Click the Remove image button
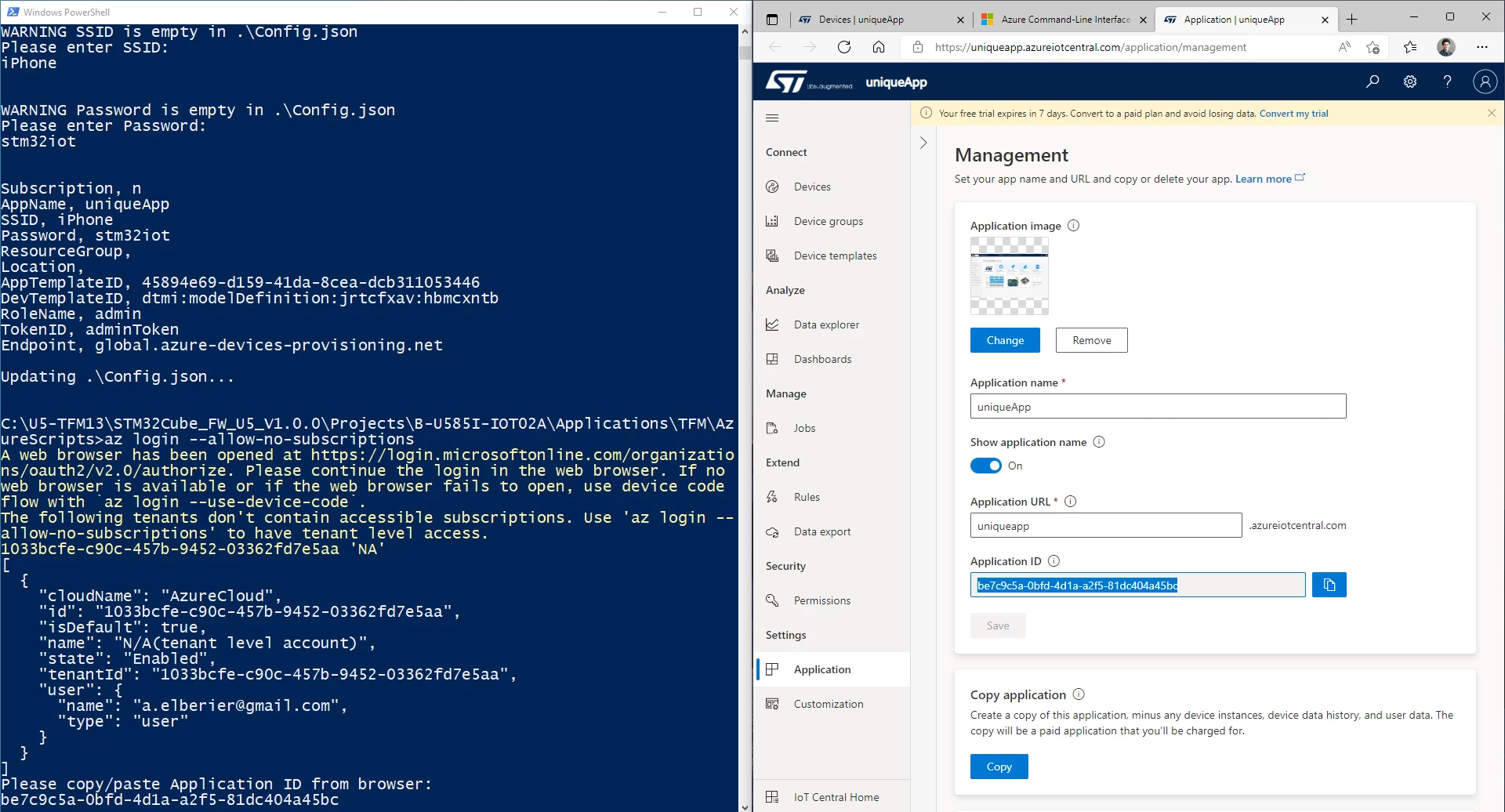The width and height of the screenshot is (1505, 812). [x=1092, y=340]
